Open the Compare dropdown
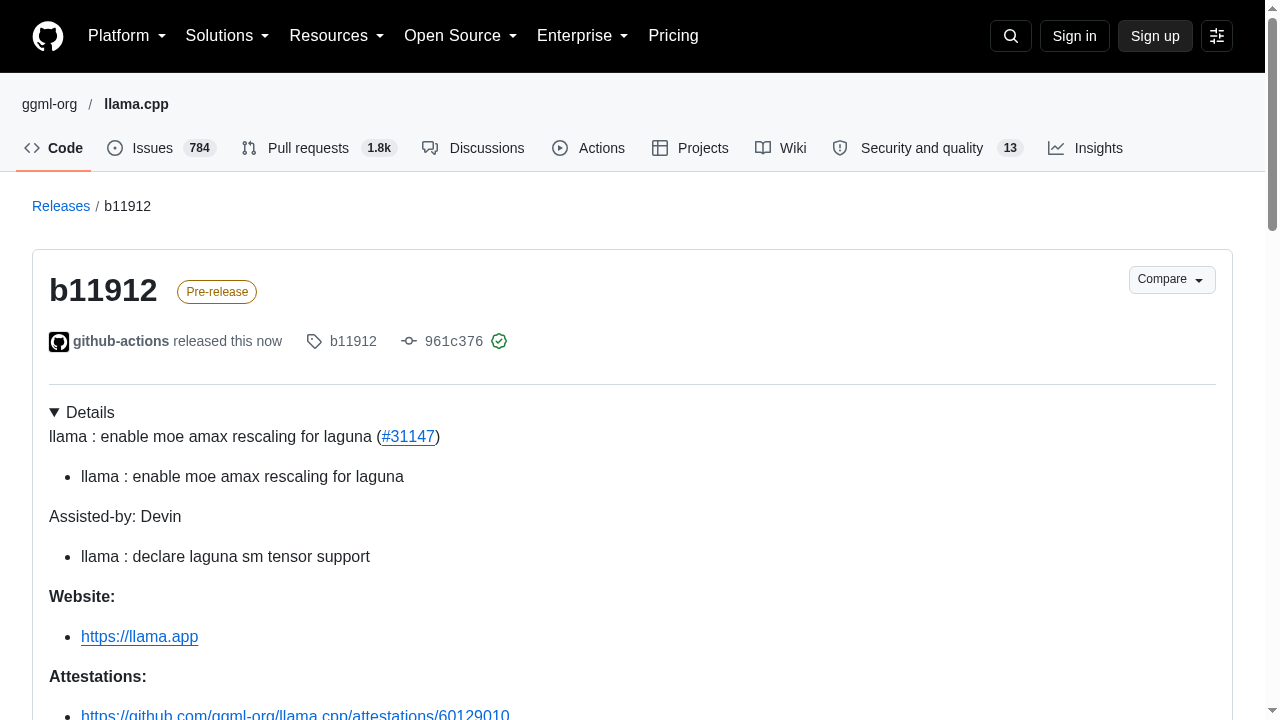This screenshot has height=720, width=1280. coord(1172,280)
